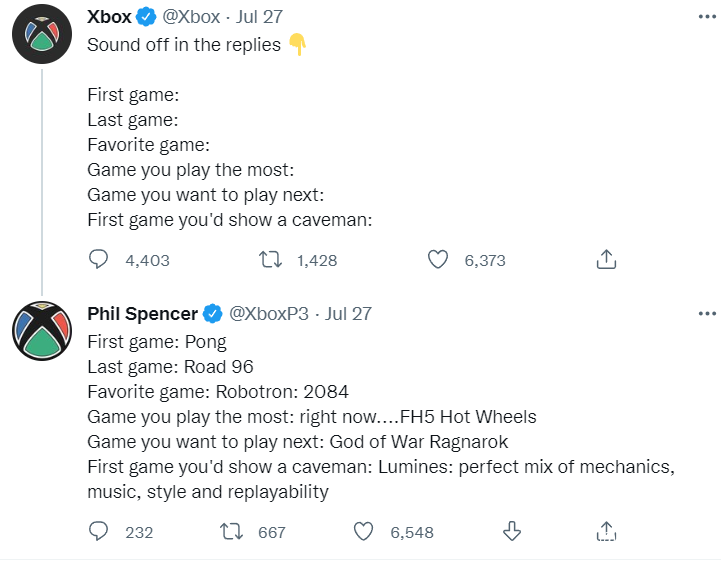The image size is (721, 562).
Task: Open more options for the Xbox tweet
Action: click(706, 18)
